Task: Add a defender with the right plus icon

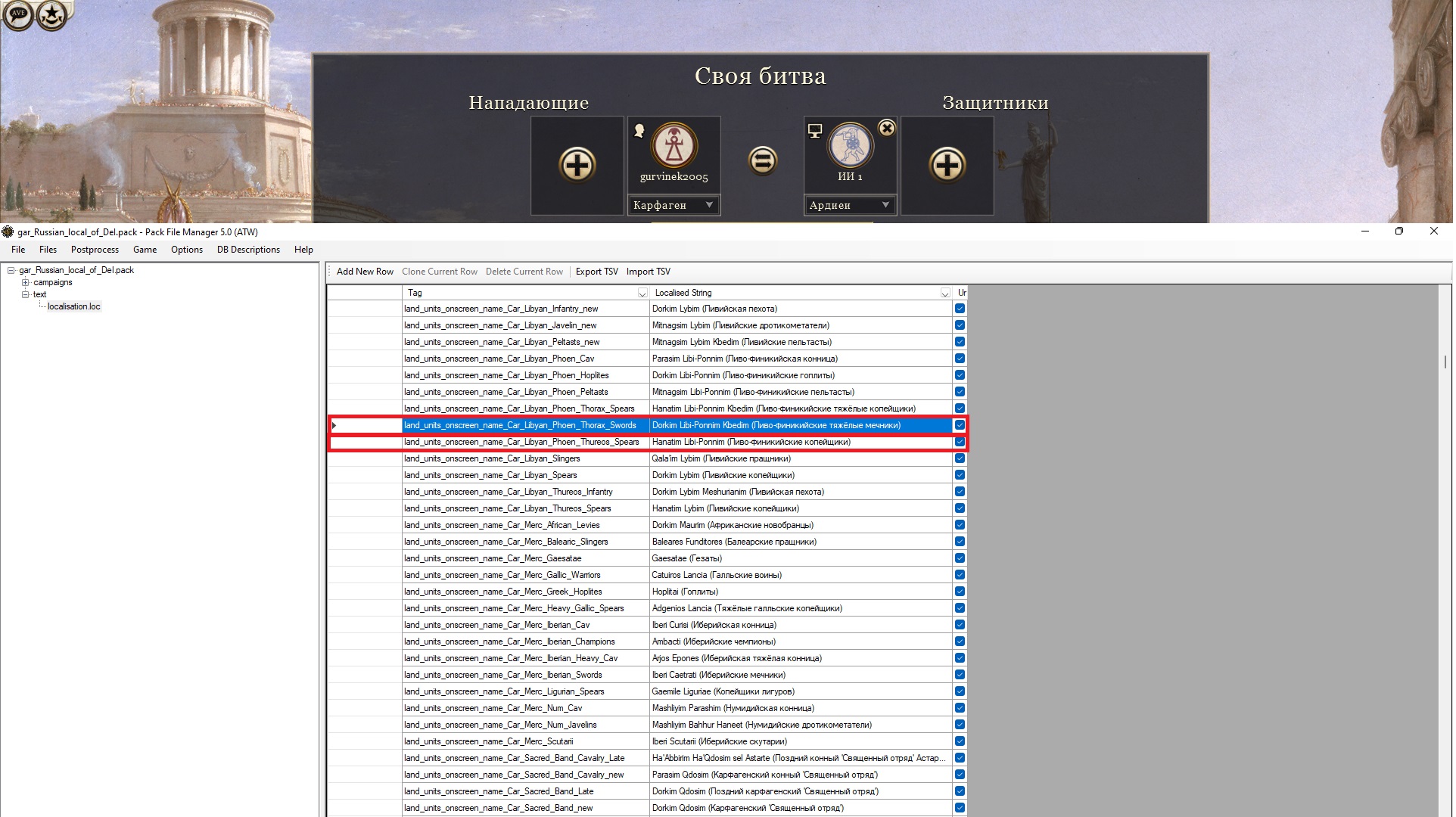Action: click(947, 165)
